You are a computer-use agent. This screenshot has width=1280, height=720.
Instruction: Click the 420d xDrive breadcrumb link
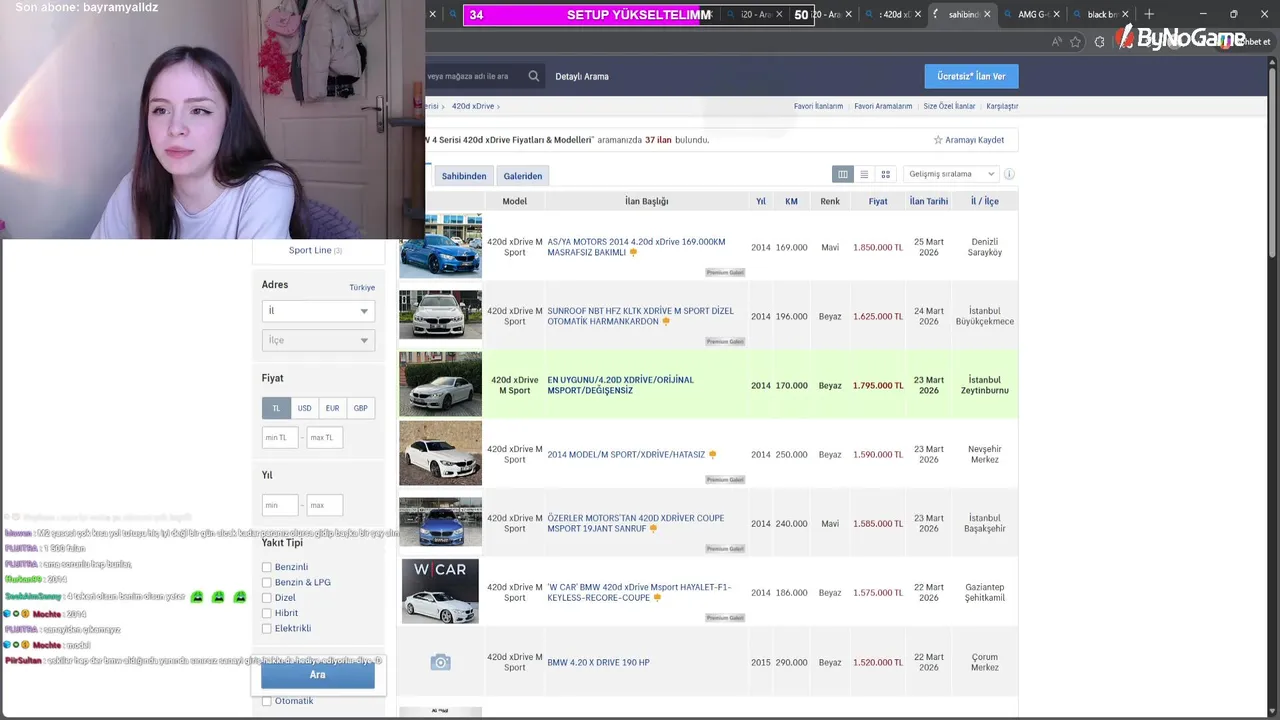click(x=473, y=106)
